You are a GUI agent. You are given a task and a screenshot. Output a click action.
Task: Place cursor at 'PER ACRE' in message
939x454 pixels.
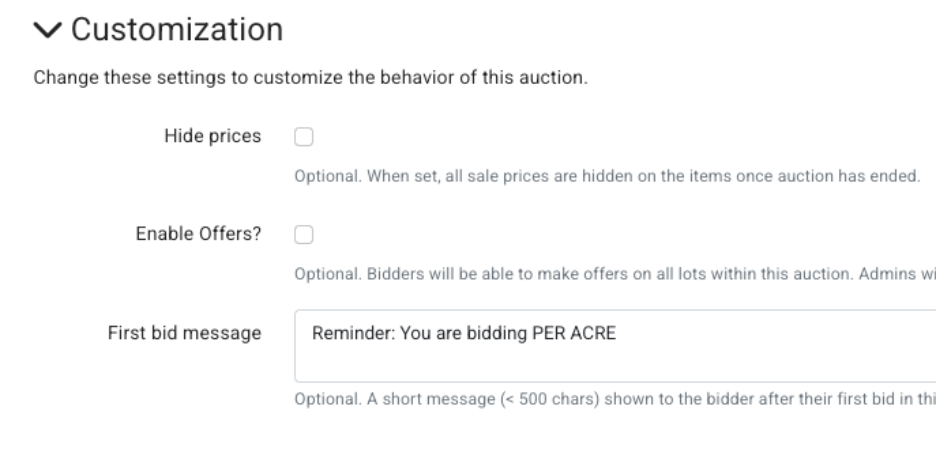pos(584,333)
